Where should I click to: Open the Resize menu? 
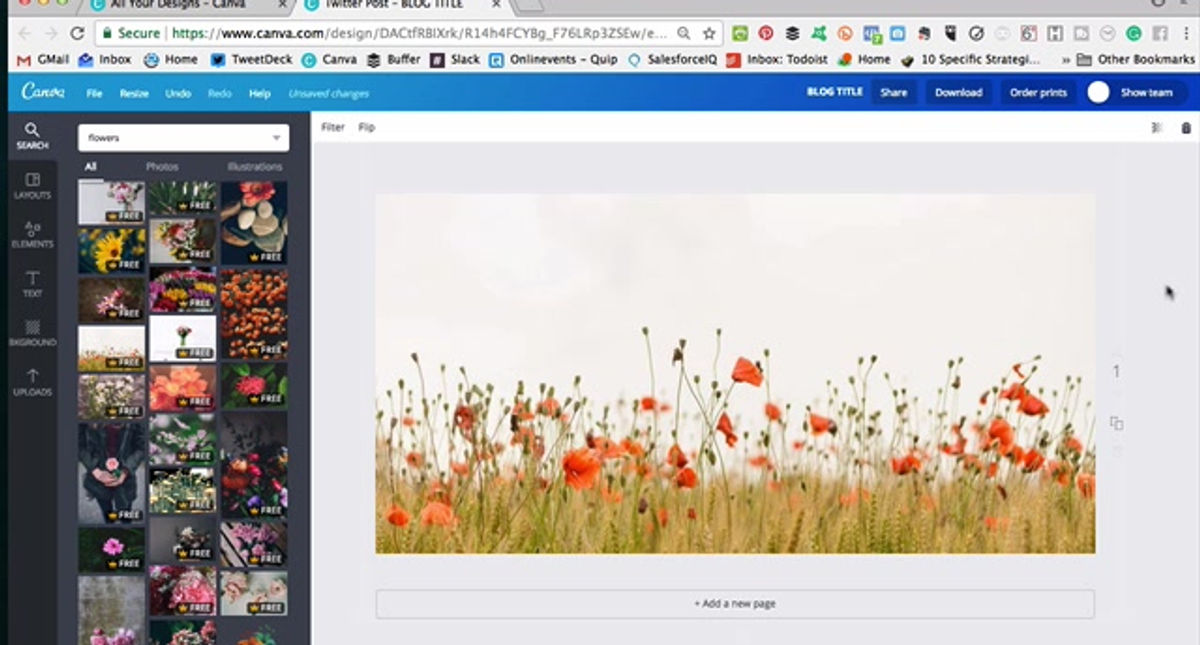[134, 93]
